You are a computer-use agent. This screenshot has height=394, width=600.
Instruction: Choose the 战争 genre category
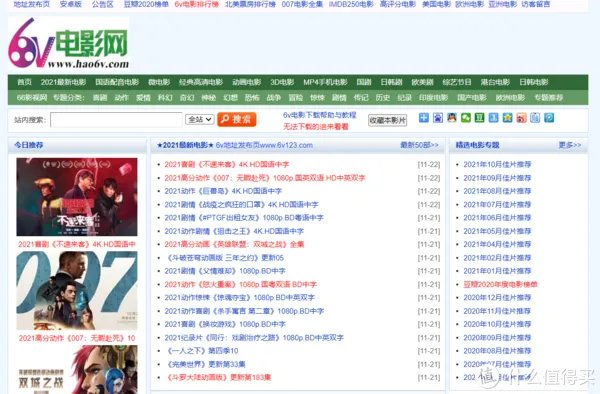(x=274, y=98)
